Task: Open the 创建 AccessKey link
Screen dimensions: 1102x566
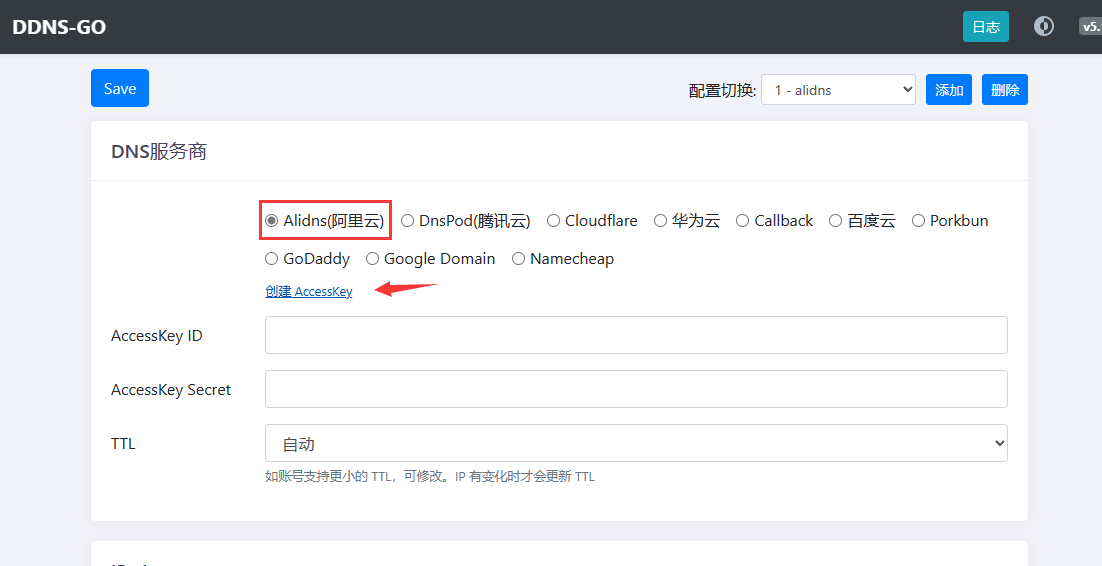Action: (x=309, y=291)
